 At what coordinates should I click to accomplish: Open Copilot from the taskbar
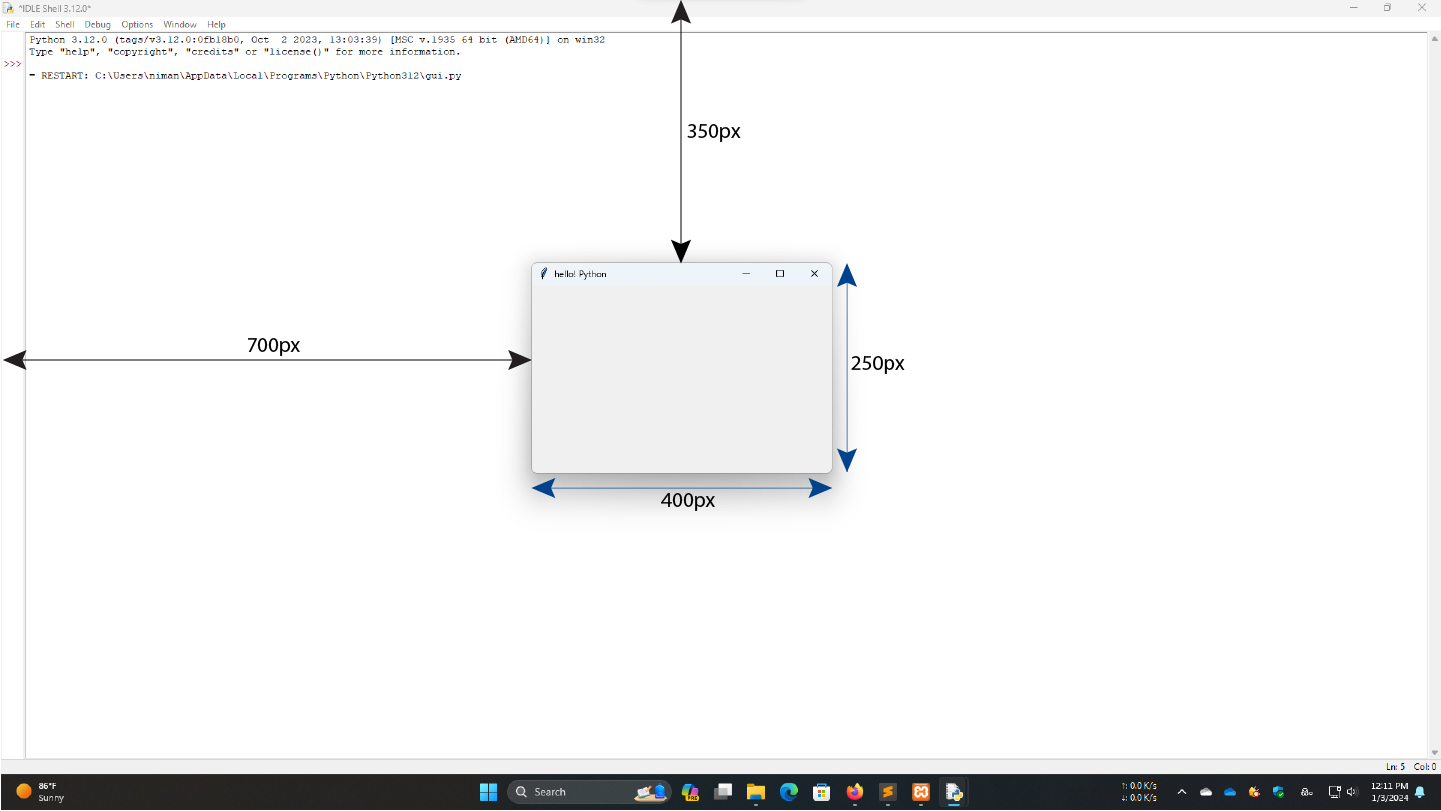coord(690,792)
